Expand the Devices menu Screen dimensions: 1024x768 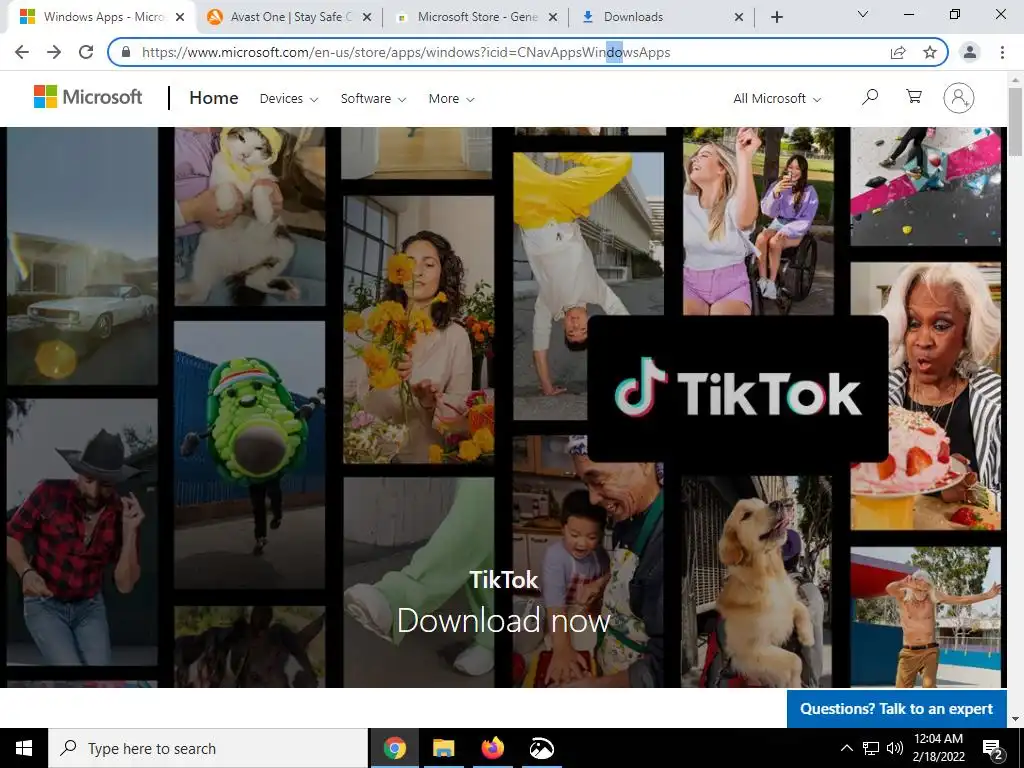click(289, 99)
